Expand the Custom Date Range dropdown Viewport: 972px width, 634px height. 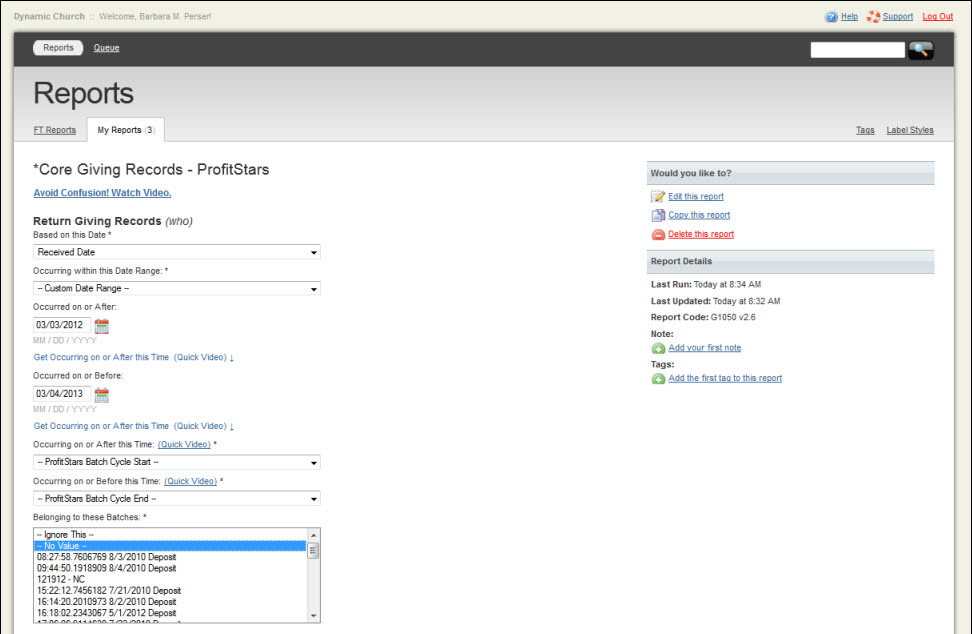[176, 288]
